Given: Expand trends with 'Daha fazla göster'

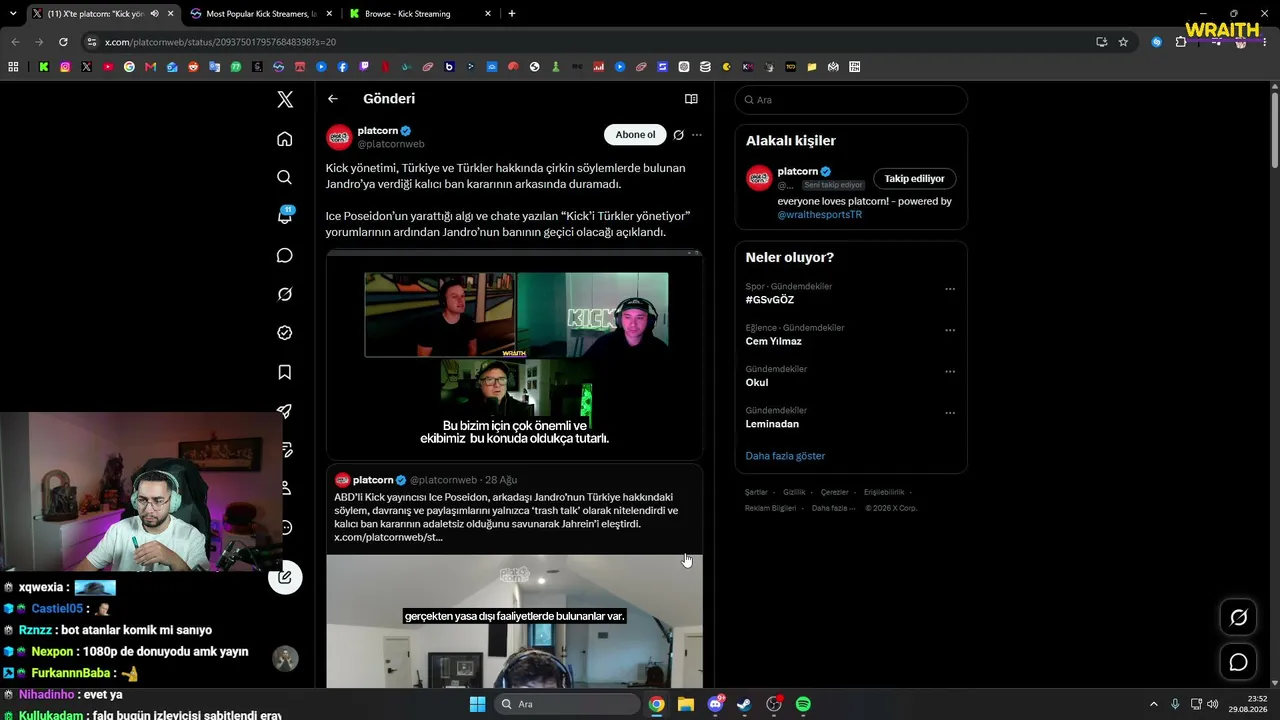Looking at the screenshot, I should (785, 456).
